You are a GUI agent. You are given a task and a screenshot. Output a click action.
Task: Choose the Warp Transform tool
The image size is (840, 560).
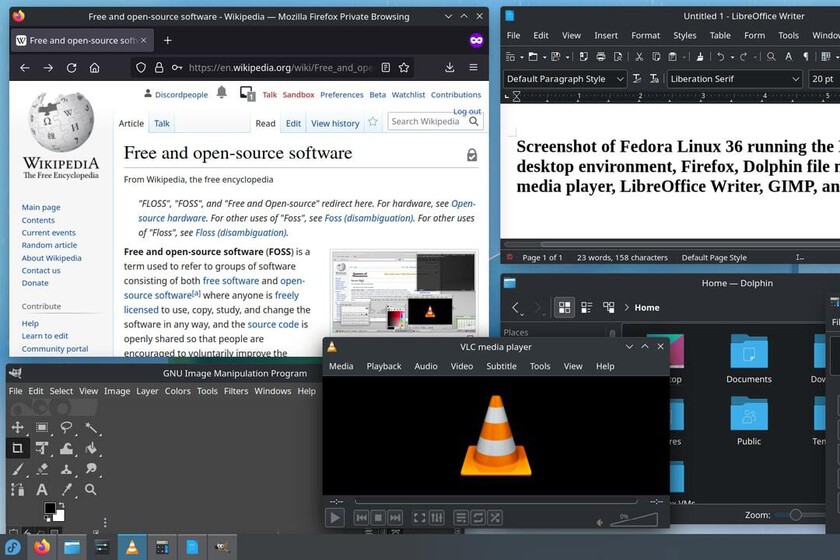tap(66, 448)
